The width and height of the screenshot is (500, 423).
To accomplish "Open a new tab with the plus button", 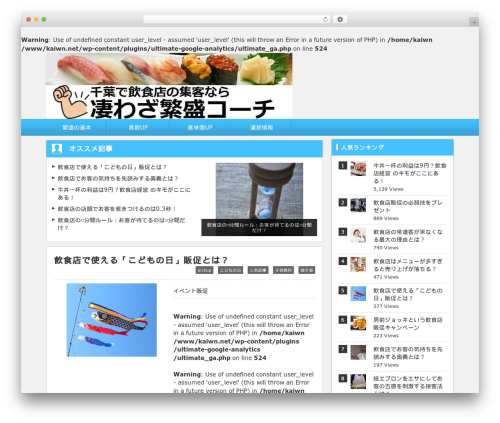I will [x=474, y=22].
